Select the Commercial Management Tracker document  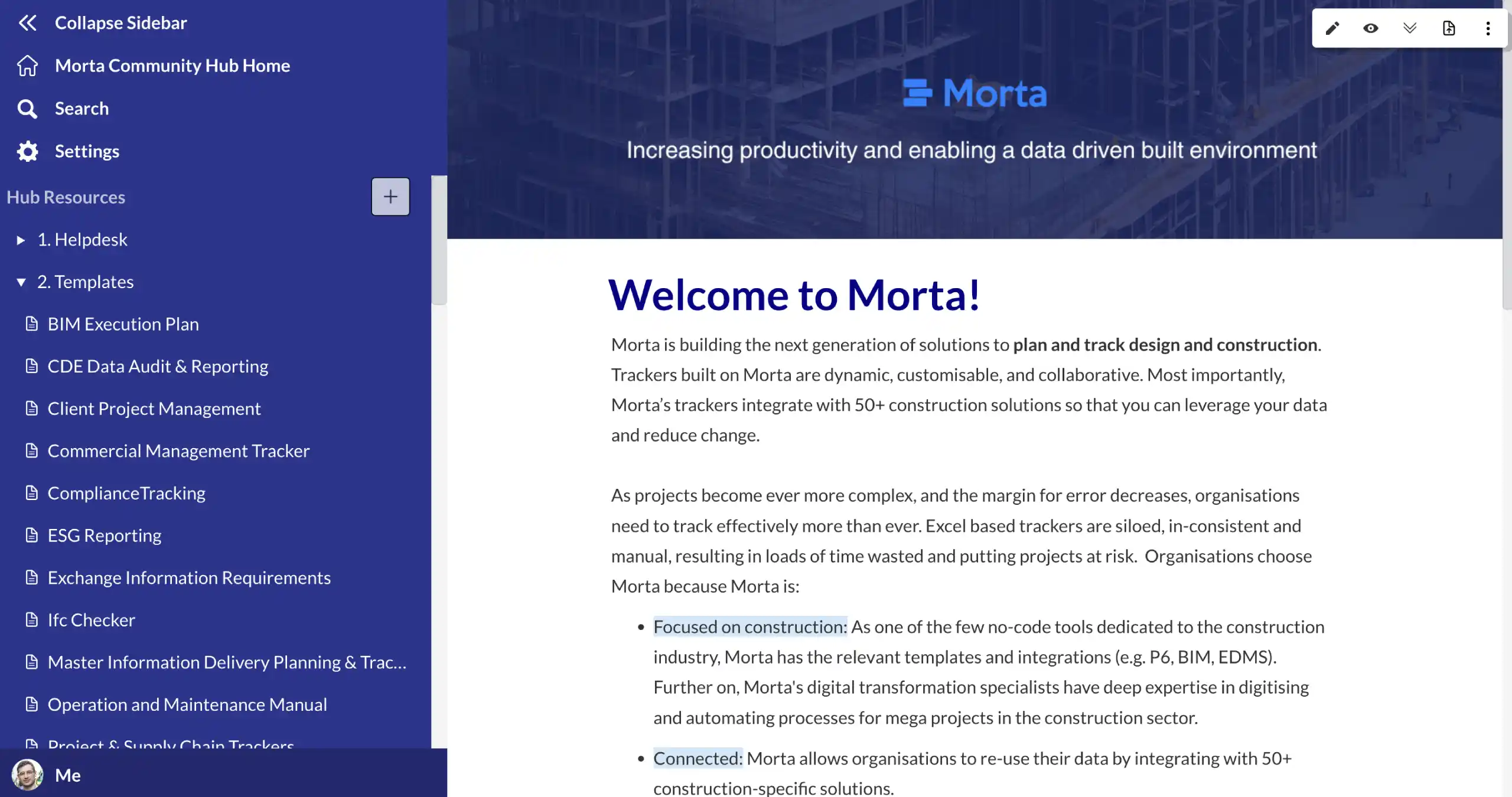pos(178,451)
